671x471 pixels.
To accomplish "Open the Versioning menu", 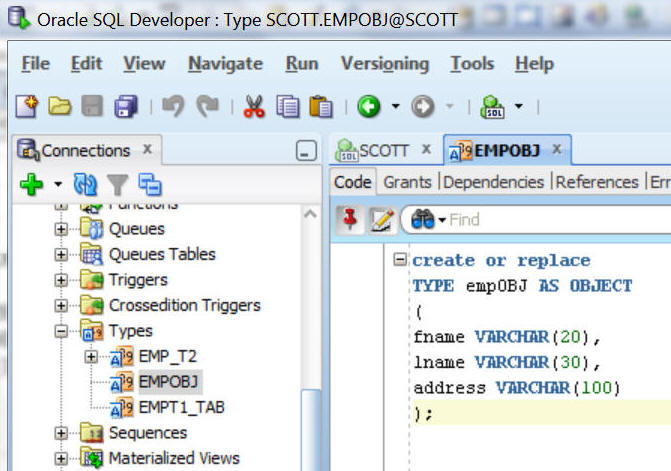I will tap(385, 64).
